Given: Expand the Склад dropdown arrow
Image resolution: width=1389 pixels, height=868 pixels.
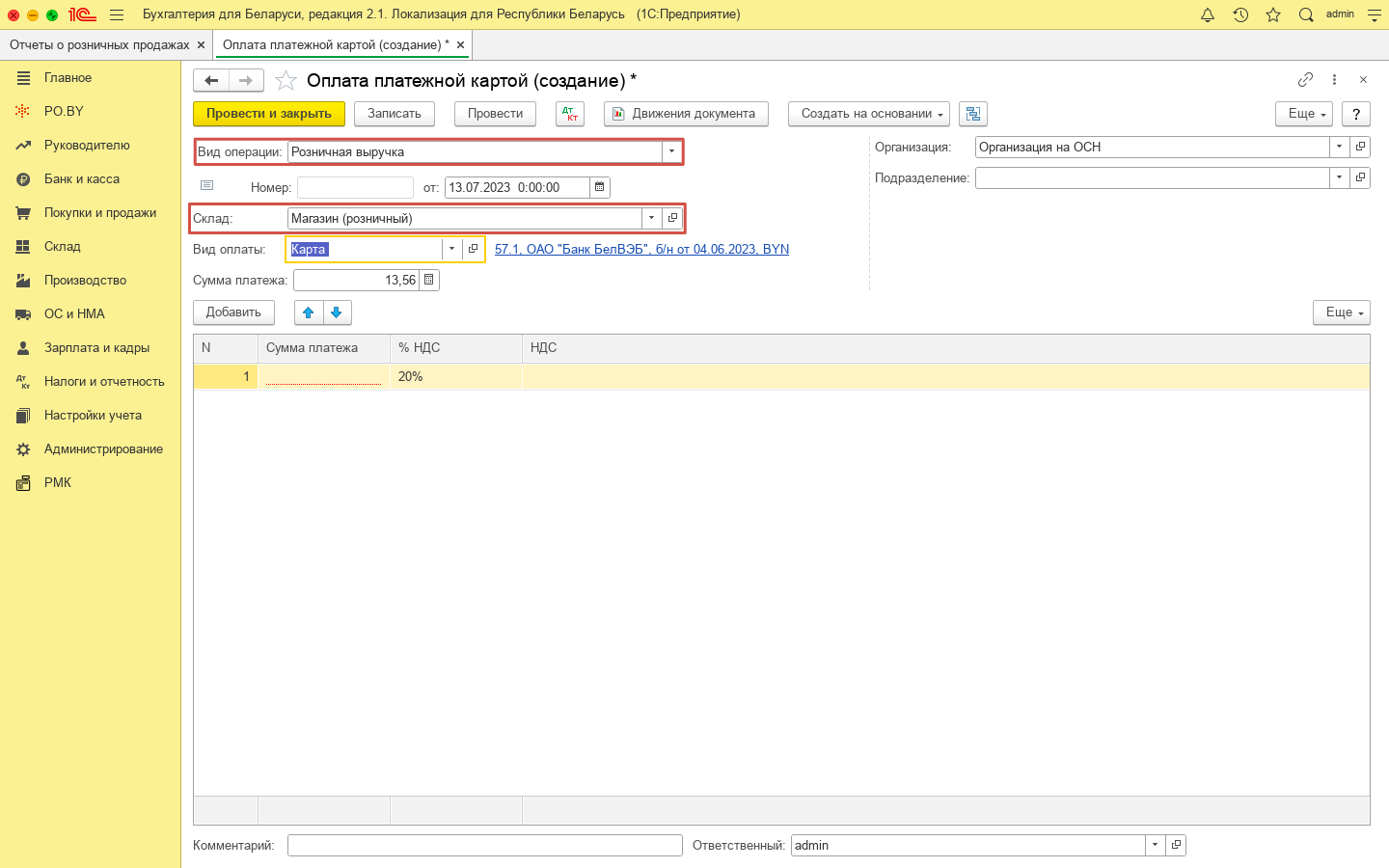Looking at the screenshot, I should click(652, 218).
